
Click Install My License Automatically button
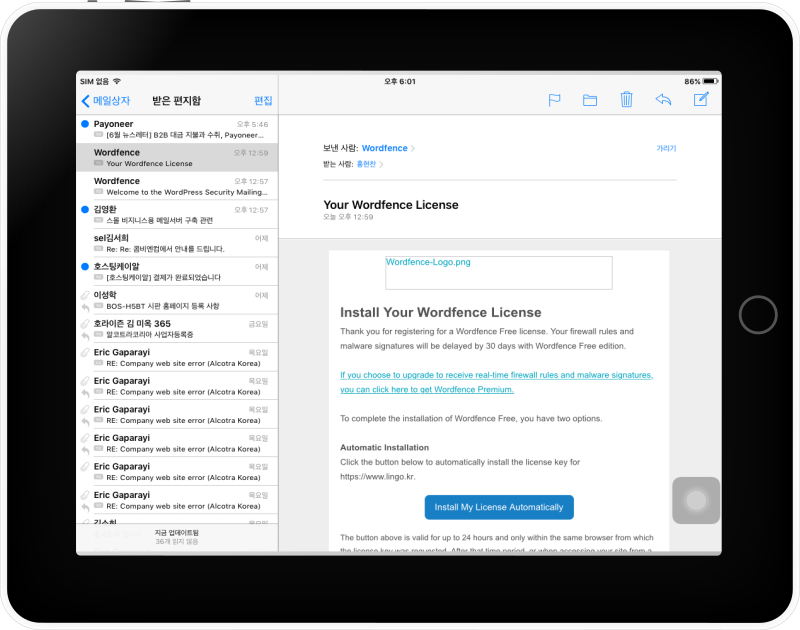coord(499,507)
